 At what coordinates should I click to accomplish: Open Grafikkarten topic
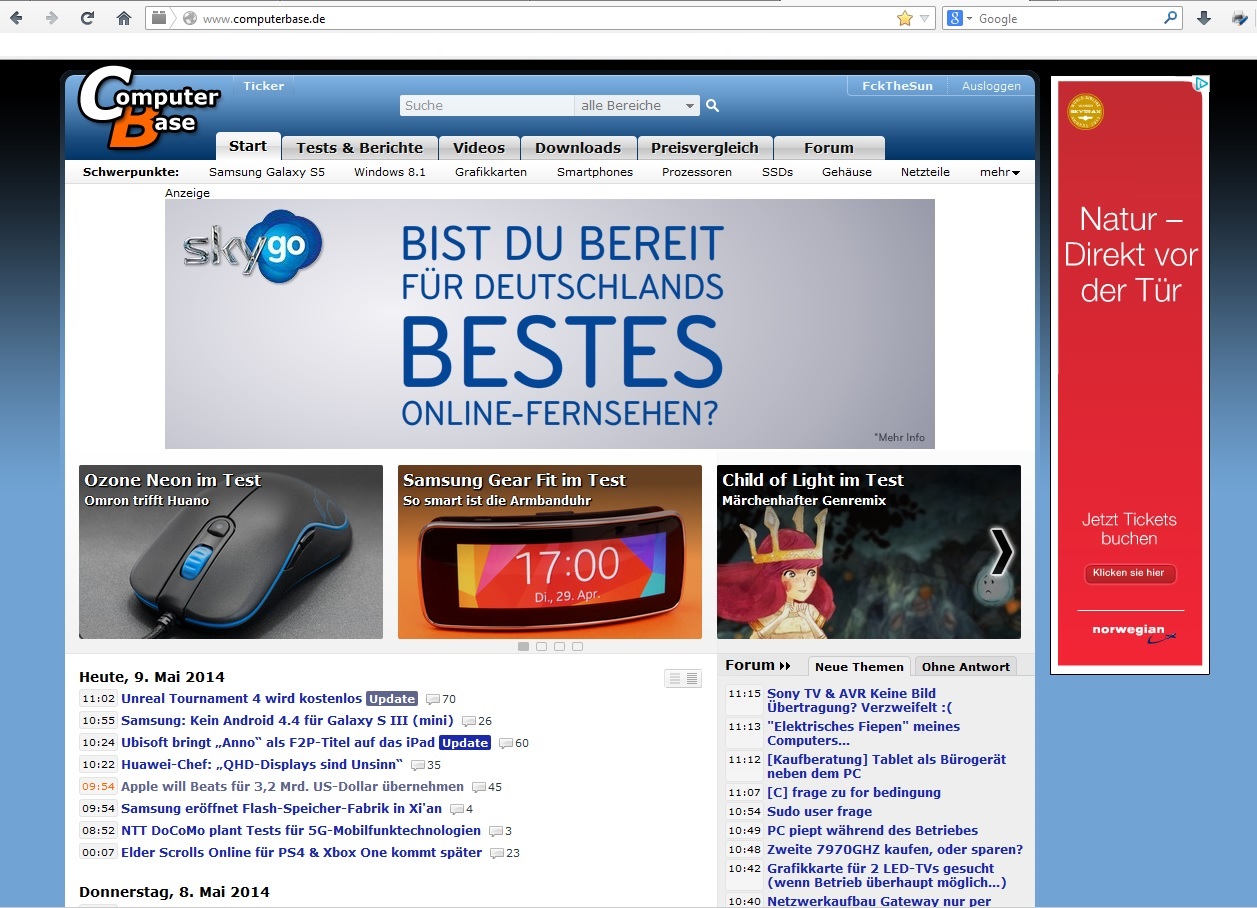tap(491, 172)
